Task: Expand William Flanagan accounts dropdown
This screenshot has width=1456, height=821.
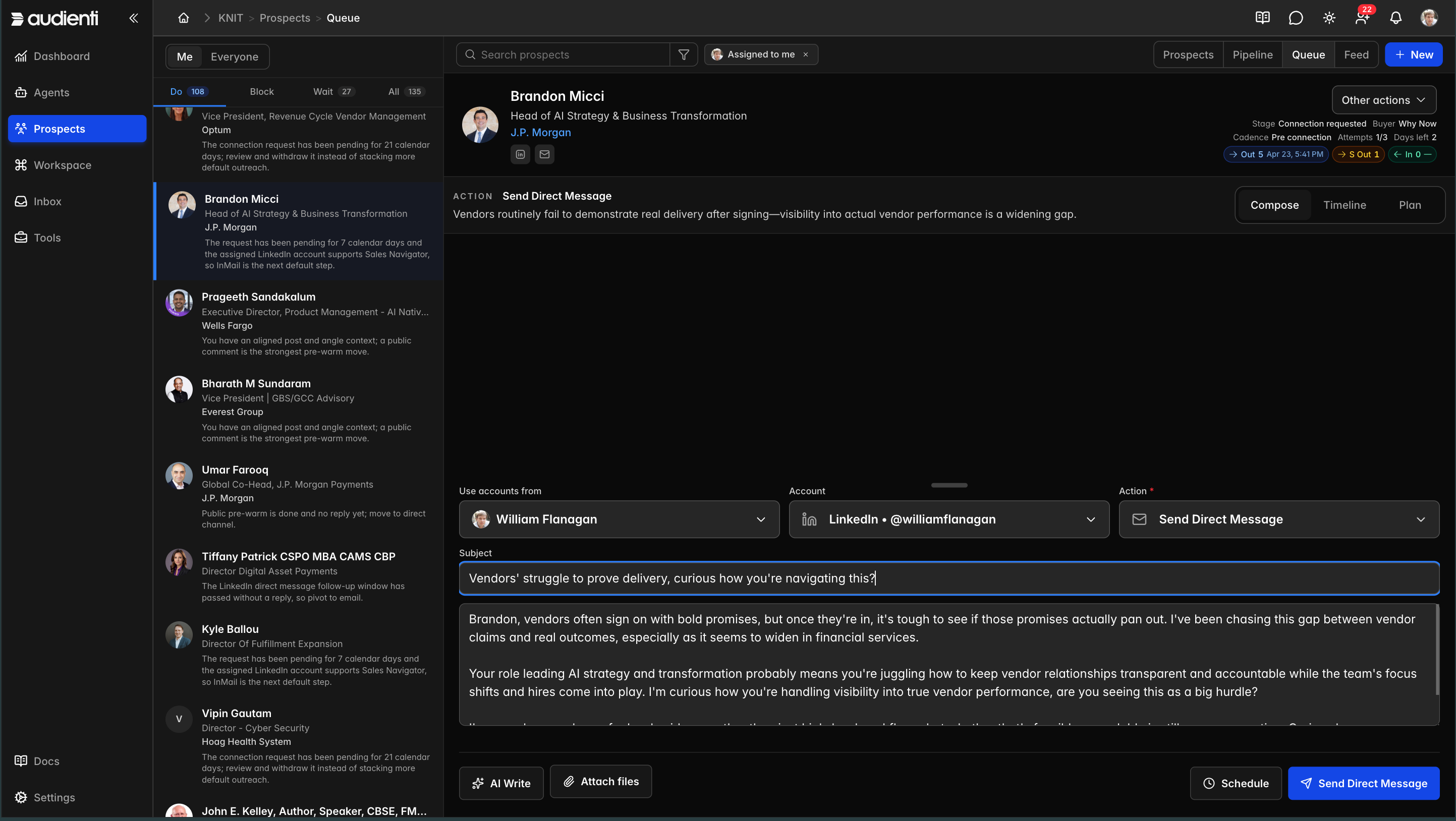Action: (619, 519)
